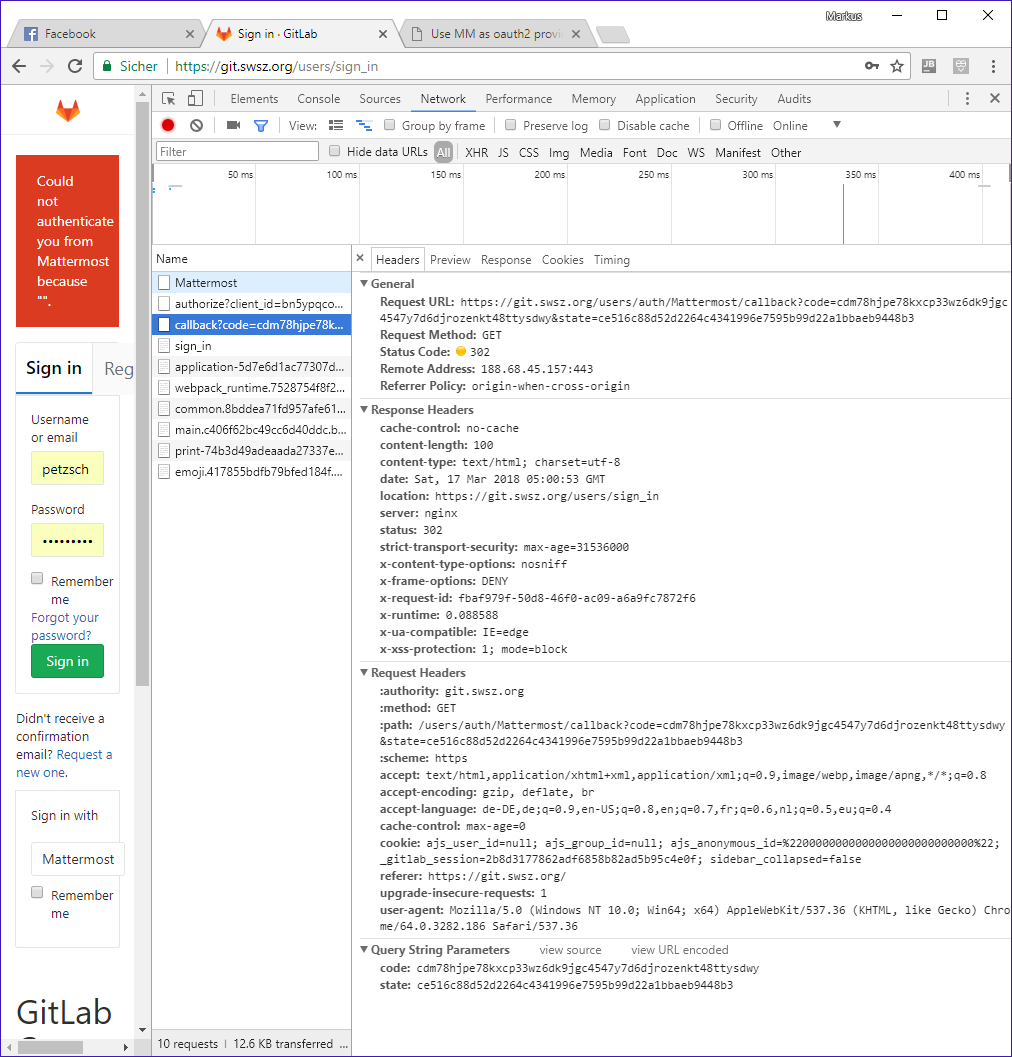Open DevTools customize menu
Viewport: 1012px width, 1057px height.
[x=968, y=98]
